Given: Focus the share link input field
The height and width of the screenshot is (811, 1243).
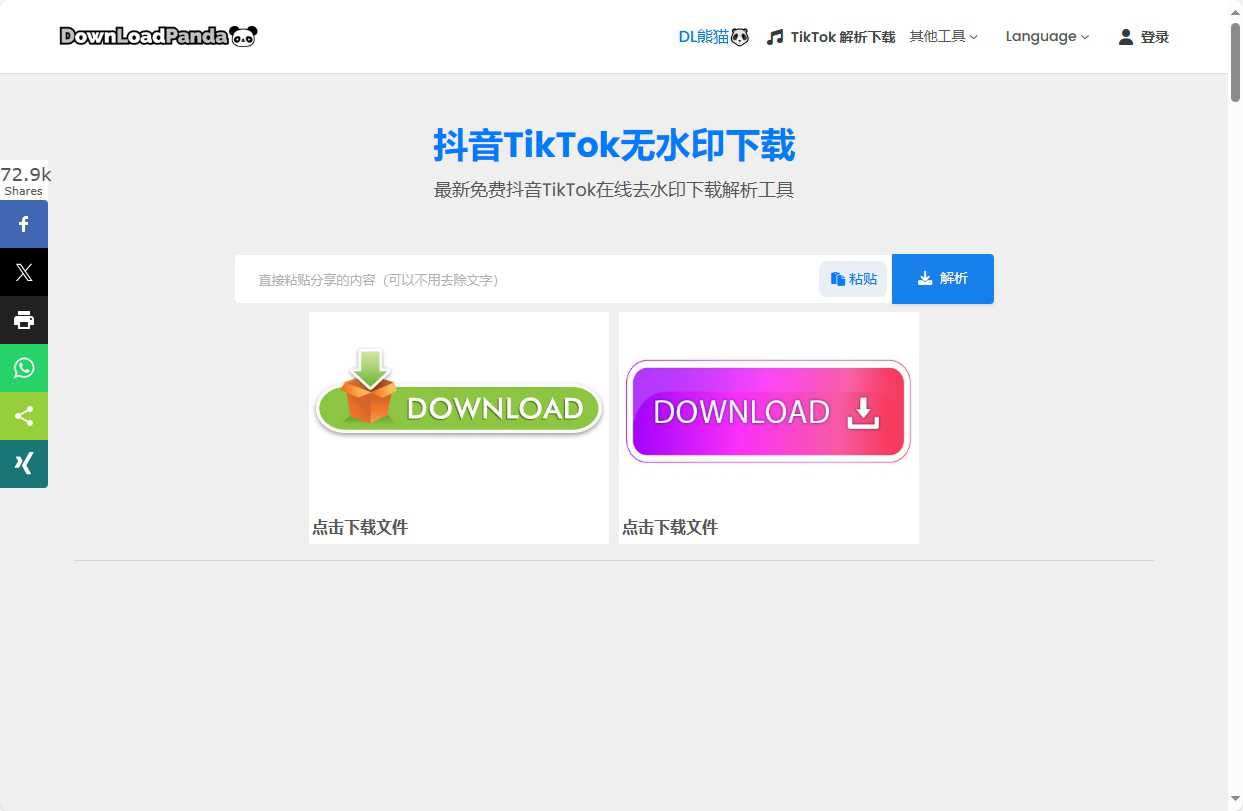Looking at the screenshot, I should [x=527, y=279].
